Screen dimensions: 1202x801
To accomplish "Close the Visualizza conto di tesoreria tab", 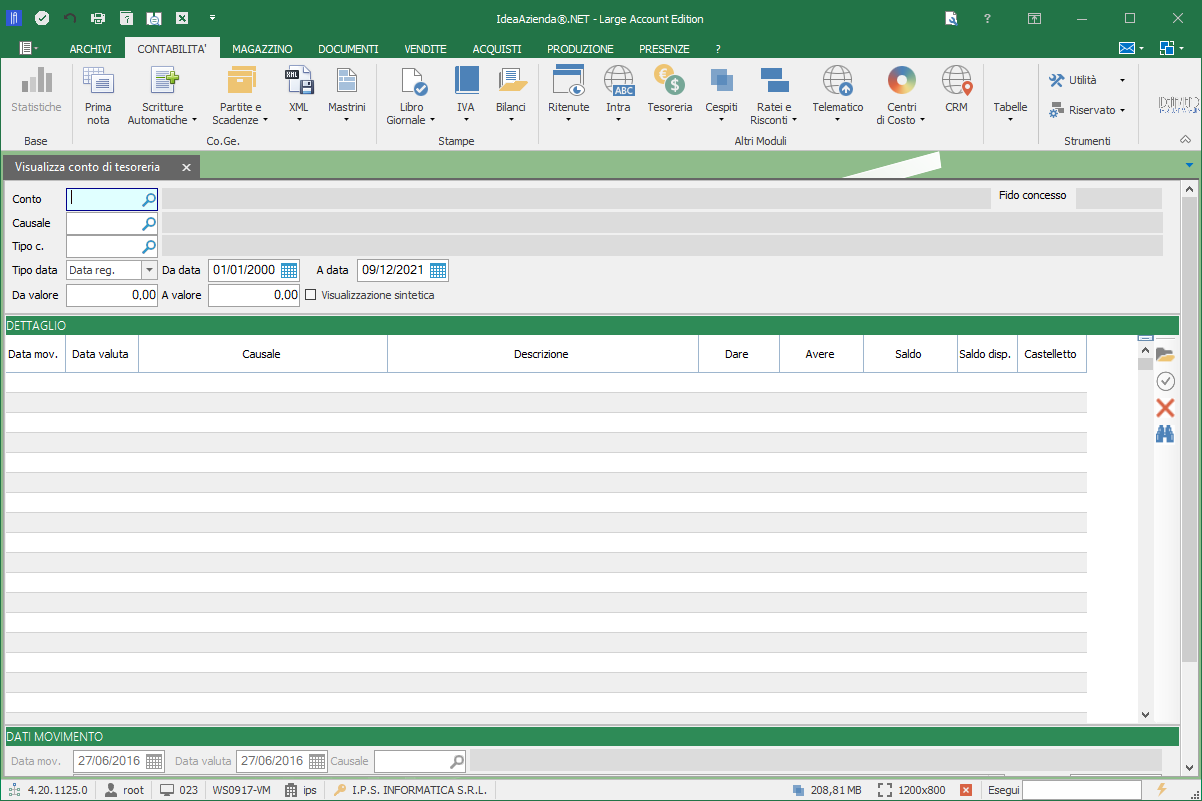I will (x=185, y=167).
